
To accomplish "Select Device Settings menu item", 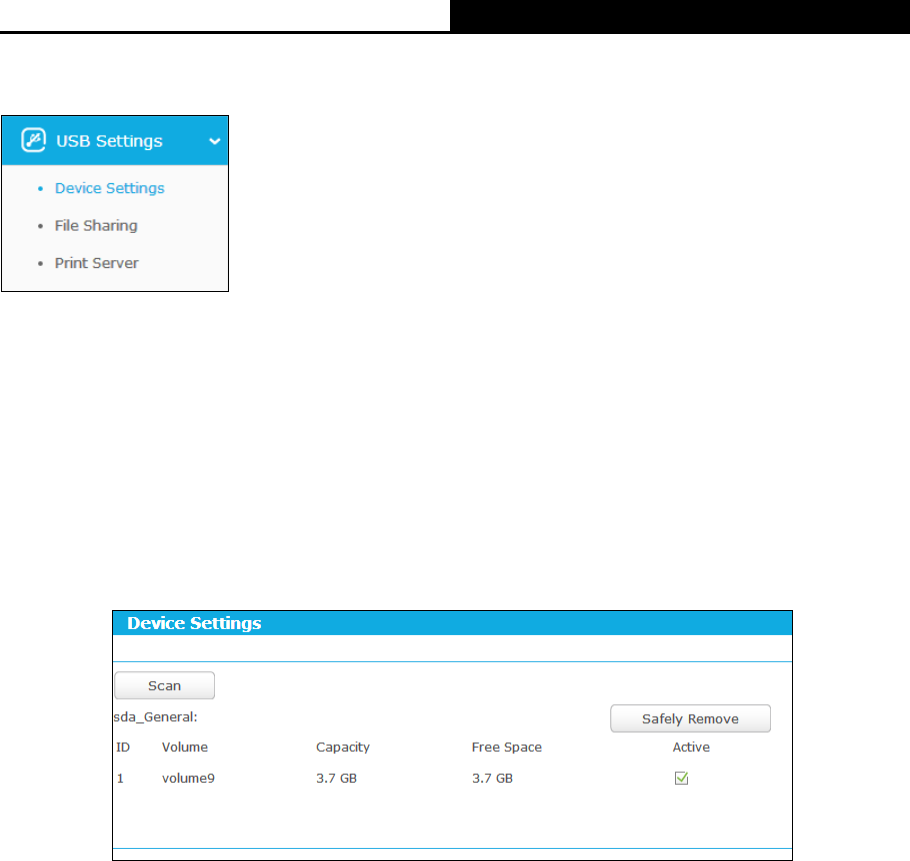I will (110, 188).
